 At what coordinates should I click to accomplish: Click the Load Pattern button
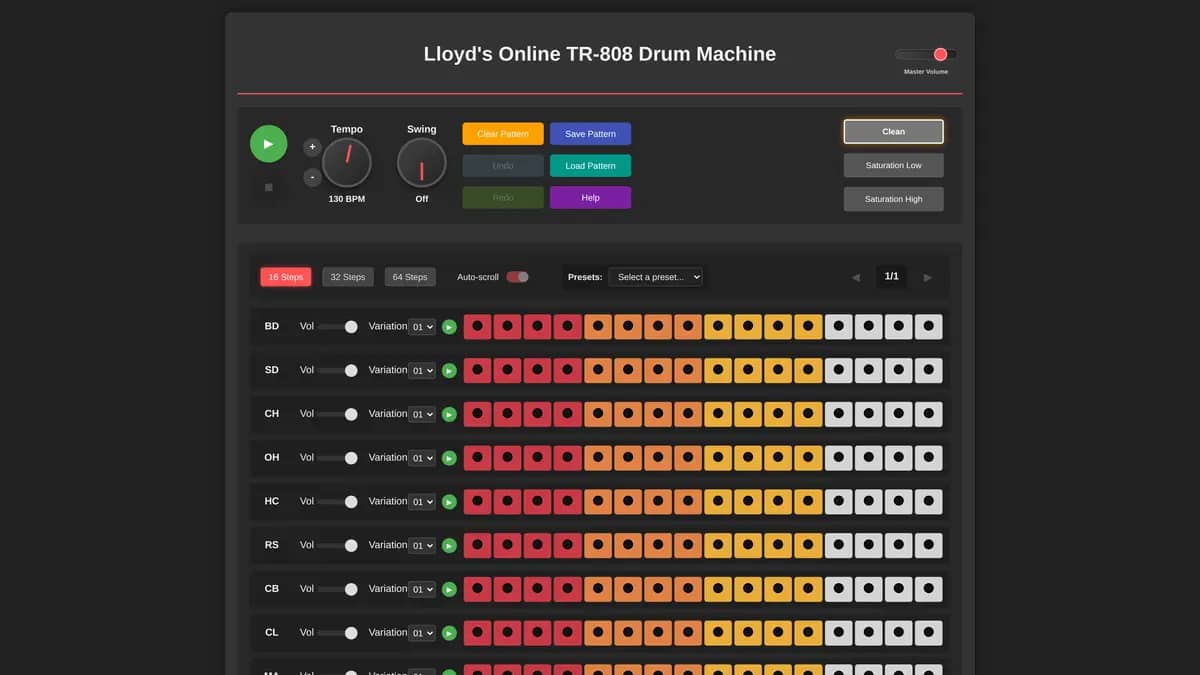click(x=590, y=166)
